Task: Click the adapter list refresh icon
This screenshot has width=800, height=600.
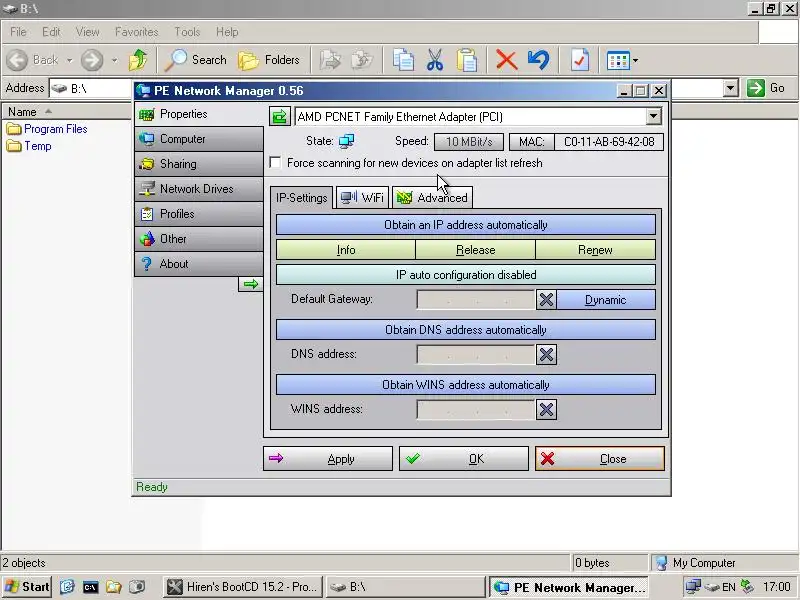Action: click(x=280, y=116)
